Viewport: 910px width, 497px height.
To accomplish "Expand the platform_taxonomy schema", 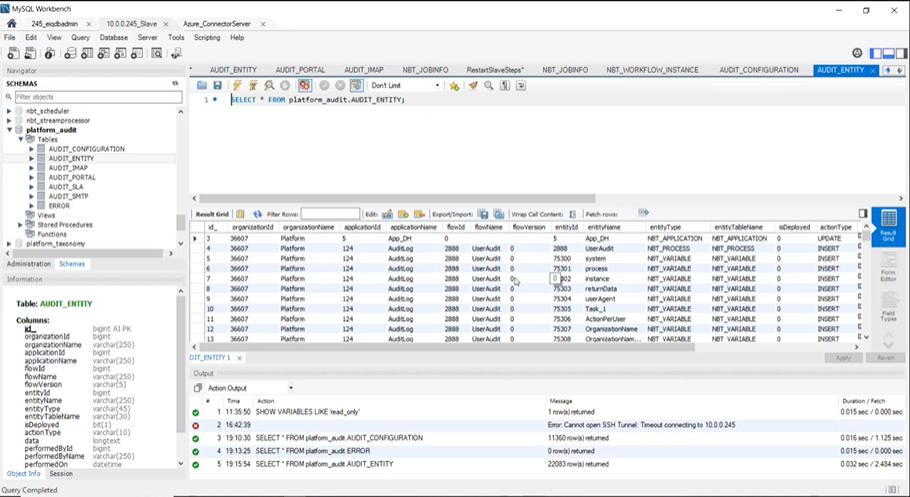I will 9,244.
